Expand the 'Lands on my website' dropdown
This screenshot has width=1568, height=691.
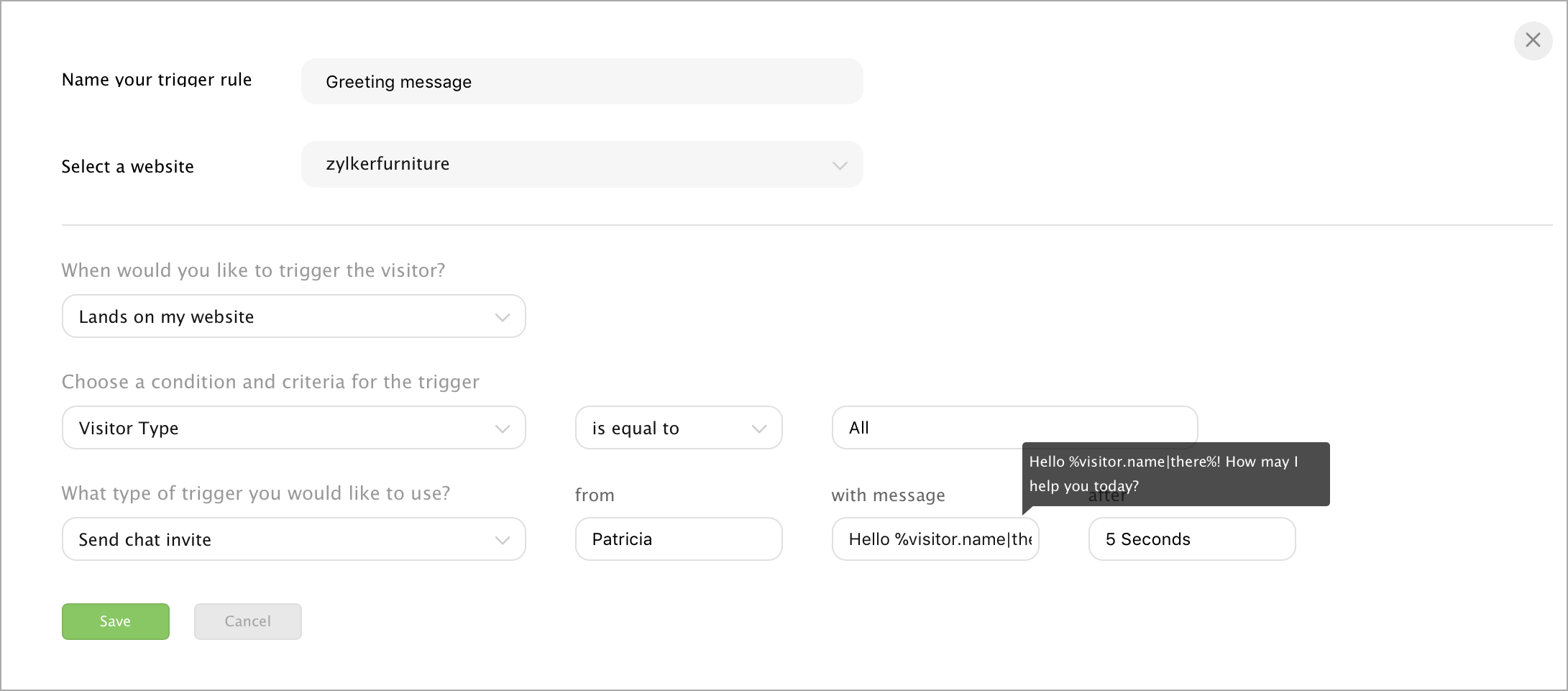293,316
